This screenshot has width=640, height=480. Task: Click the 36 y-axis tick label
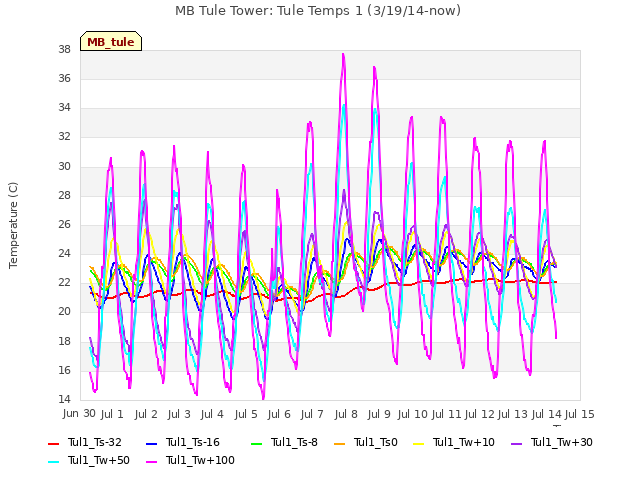pyautogui.click(x=64, y=79)
